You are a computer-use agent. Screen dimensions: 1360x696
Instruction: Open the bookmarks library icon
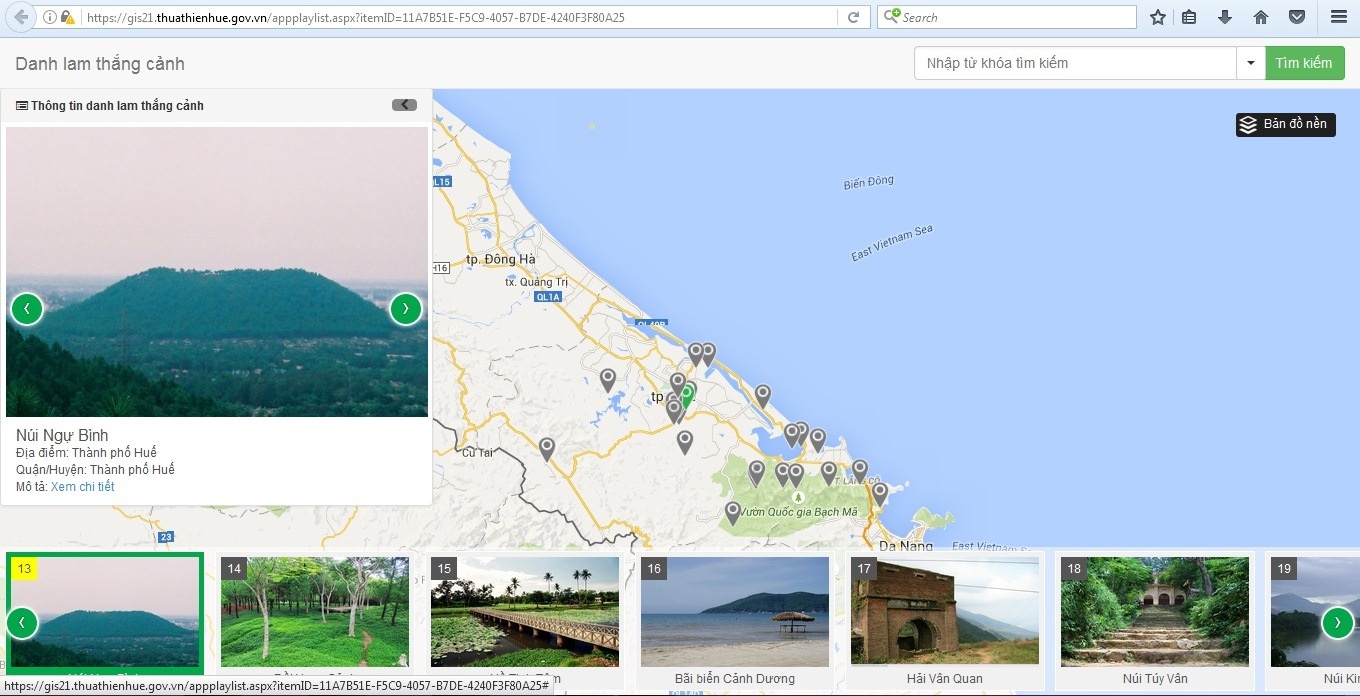tap(1189, 17)
